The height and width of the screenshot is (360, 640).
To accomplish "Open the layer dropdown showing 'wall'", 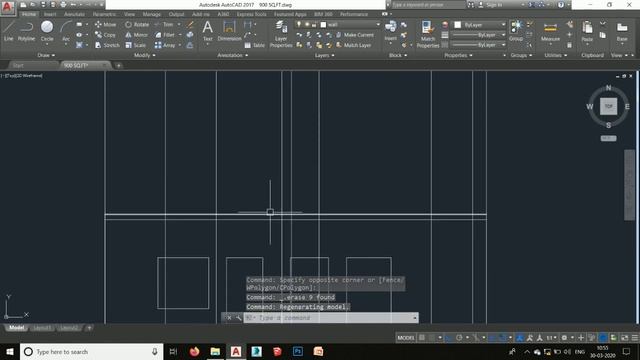I will (x=338, y=24).
